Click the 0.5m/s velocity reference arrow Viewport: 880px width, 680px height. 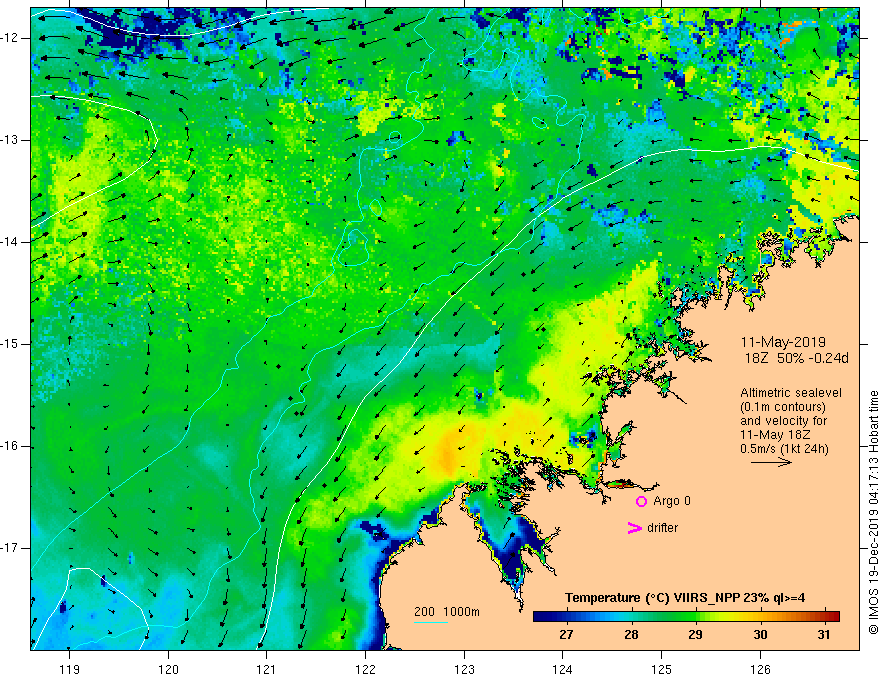click(x=771, y=462)
